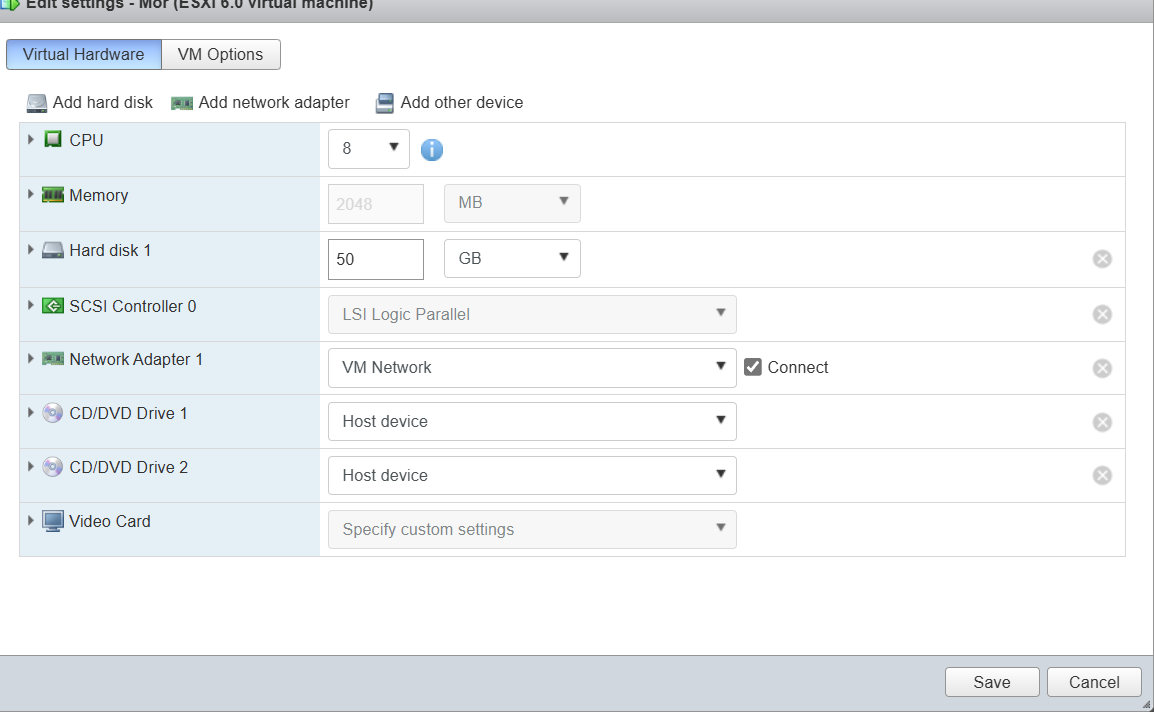
Task: Click the CD/DVD Drive 1 label text
Action: click(x=129, y=413)
